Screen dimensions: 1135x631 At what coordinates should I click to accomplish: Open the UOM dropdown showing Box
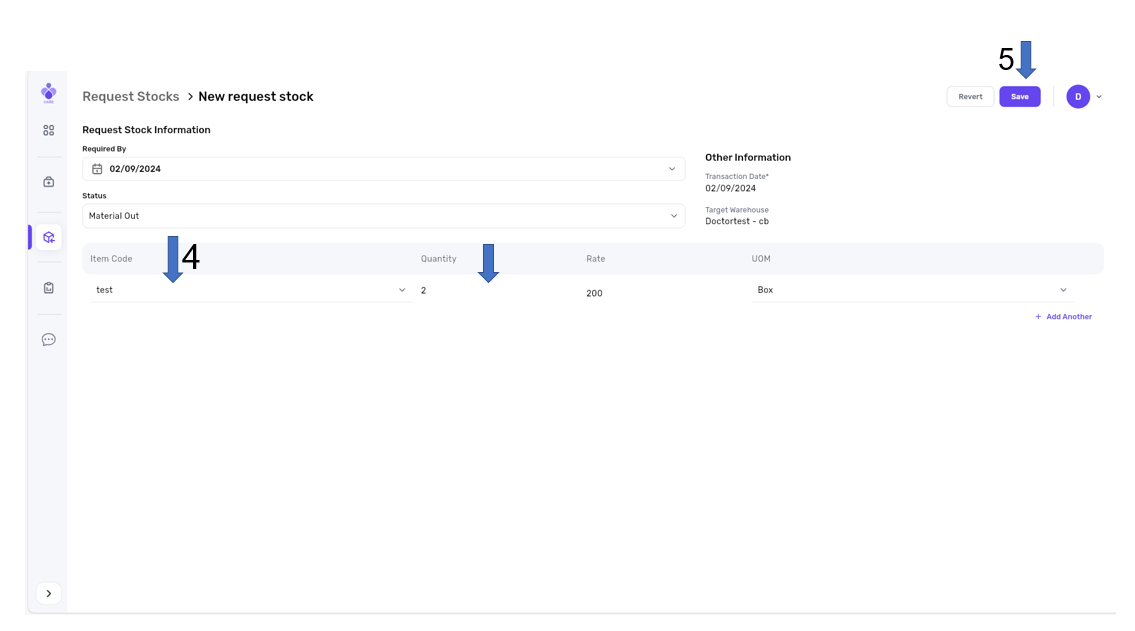[1062, 290]
